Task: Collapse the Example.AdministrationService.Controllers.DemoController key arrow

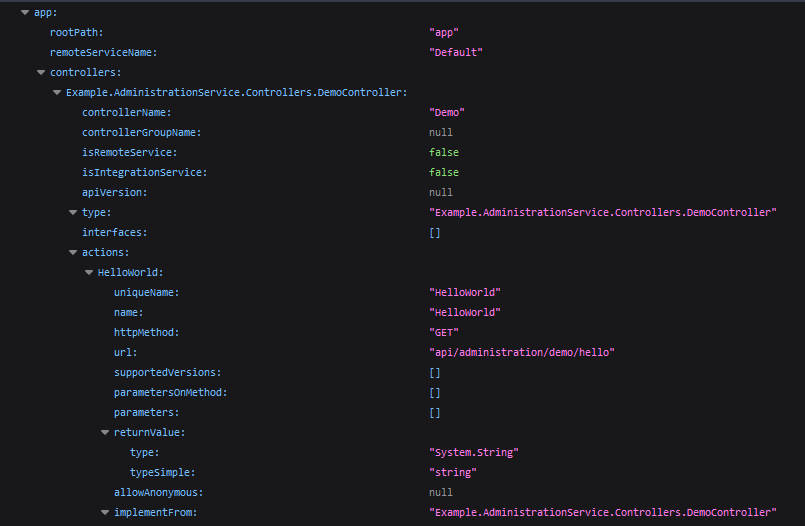Action: click(x=57, y=93)
